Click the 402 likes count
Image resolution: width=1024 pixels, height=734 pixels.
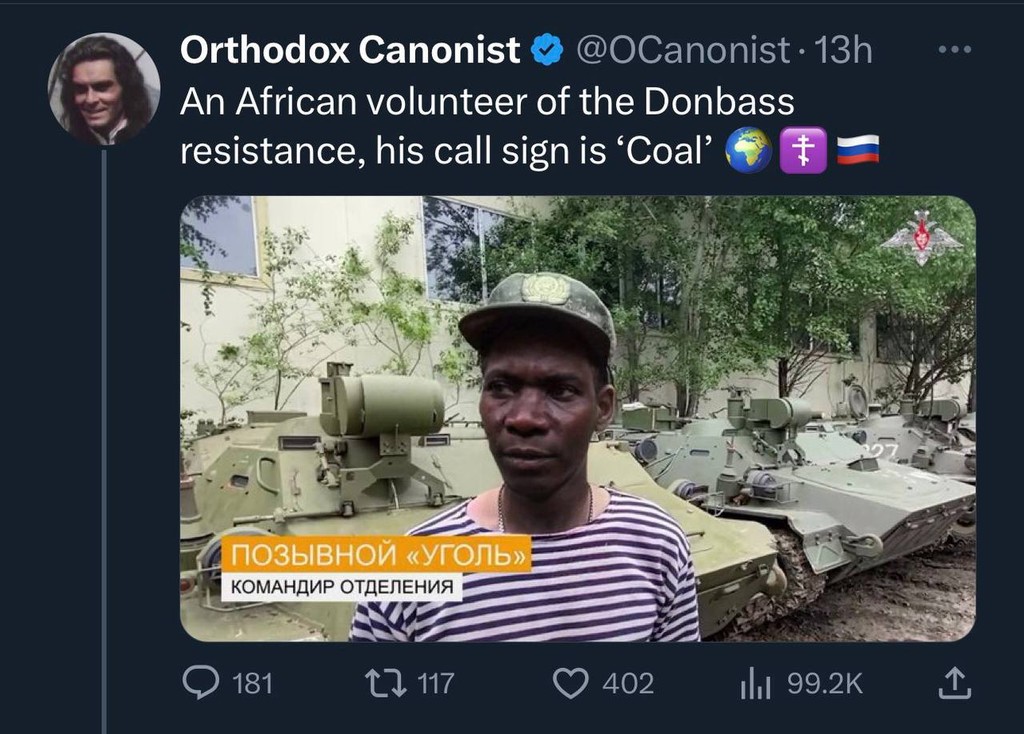point(628,684)
